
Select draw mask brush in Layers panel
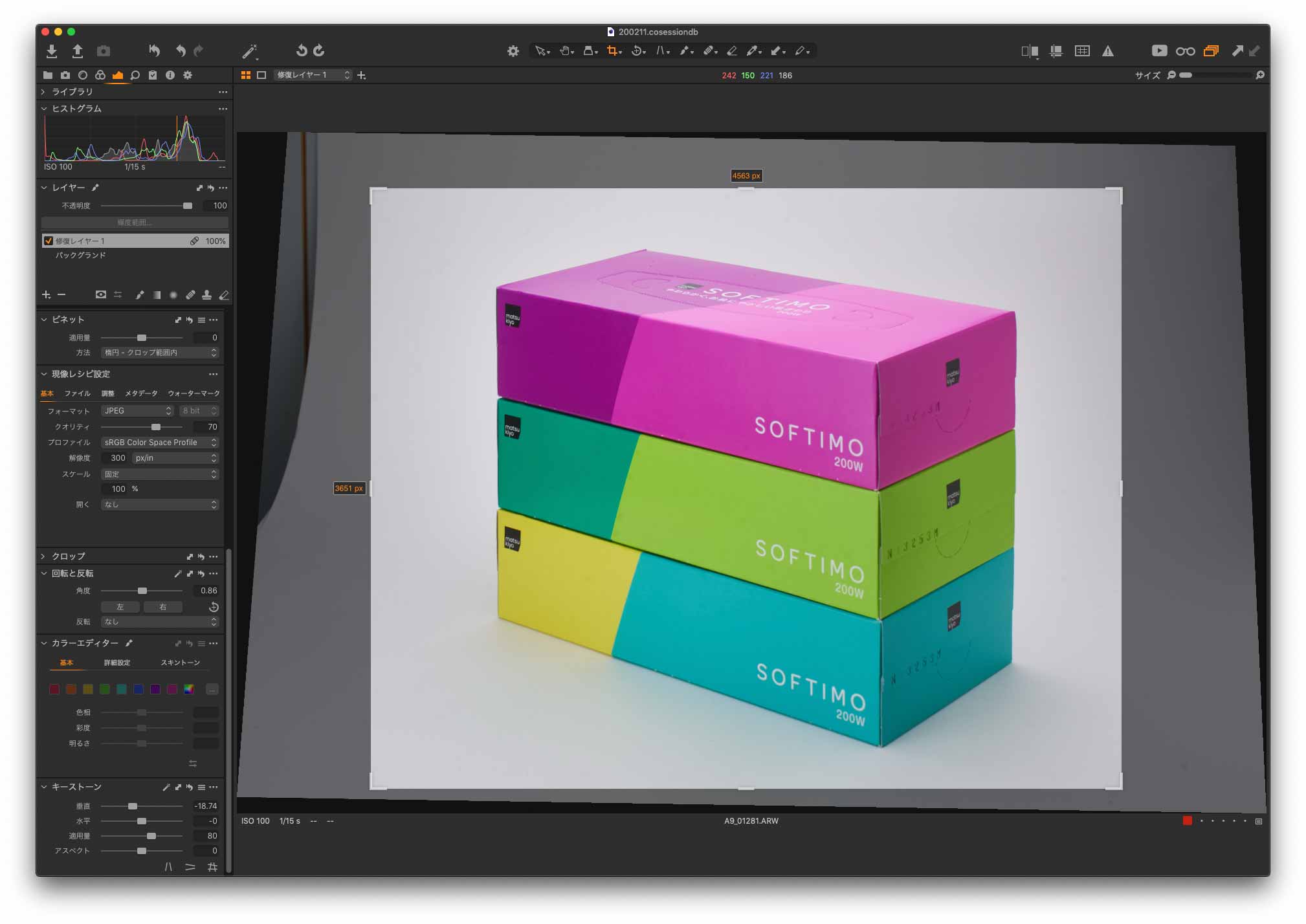pos(140,295)
